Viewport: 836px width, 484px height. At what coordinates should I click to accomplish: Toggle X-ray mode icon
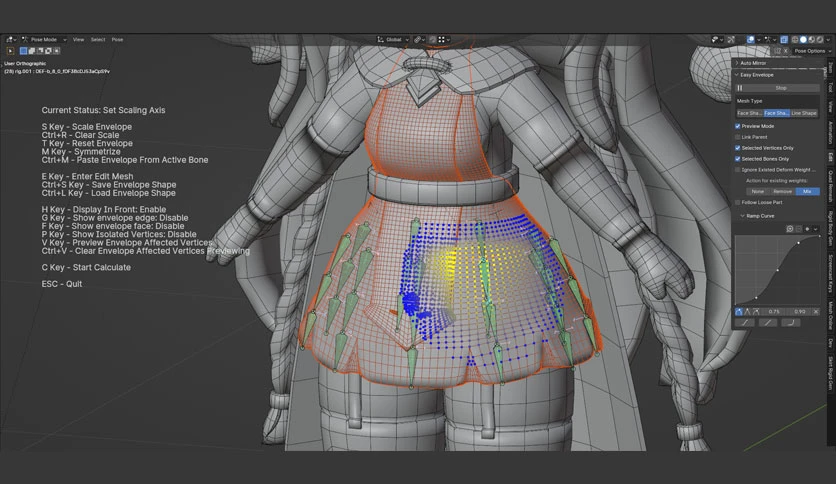pos(784,40)
